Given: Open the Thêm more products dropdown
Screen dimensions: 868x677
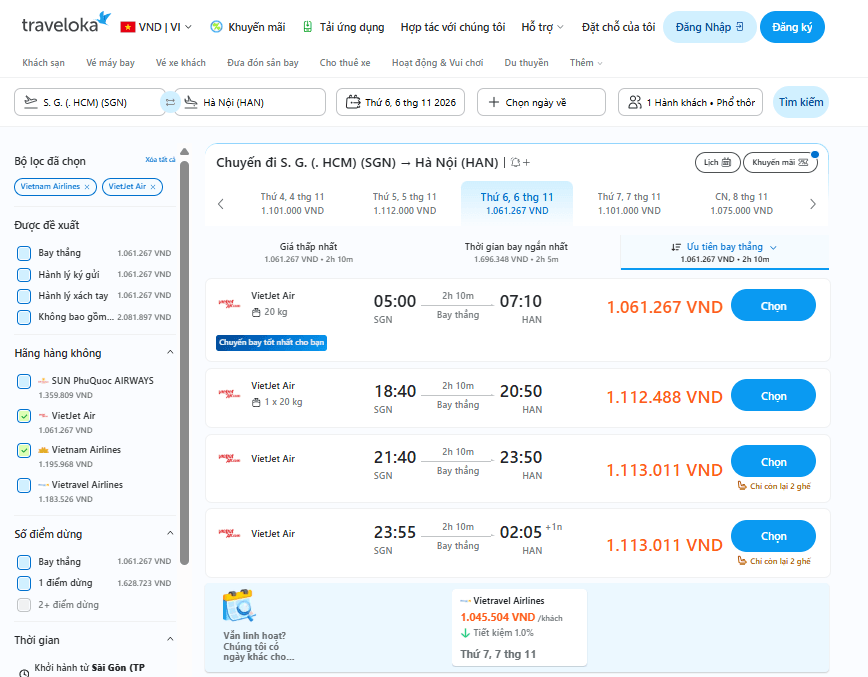Looking at the screenshot, I should [586, 63].
